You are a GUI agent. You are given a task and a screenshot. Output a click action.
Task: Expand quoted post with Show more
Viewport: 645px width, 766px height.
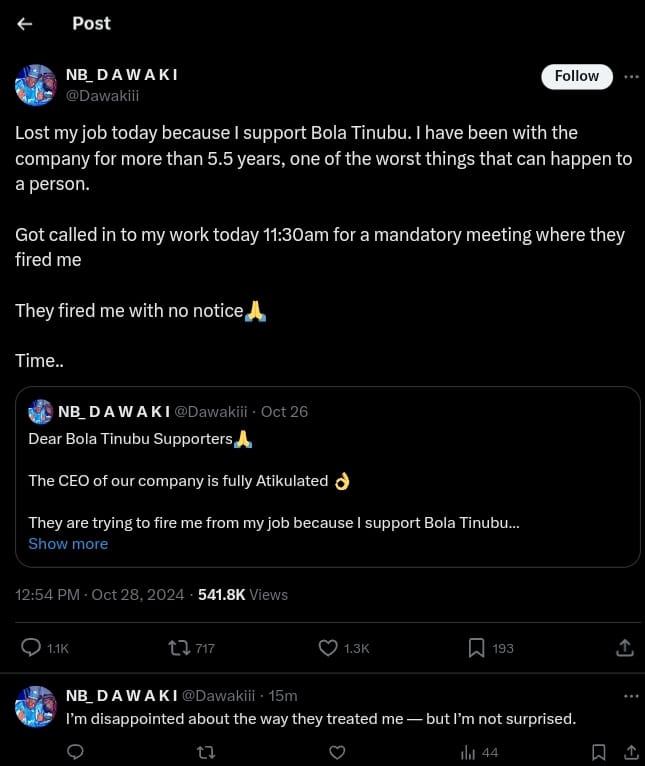[x=68, y=544]
